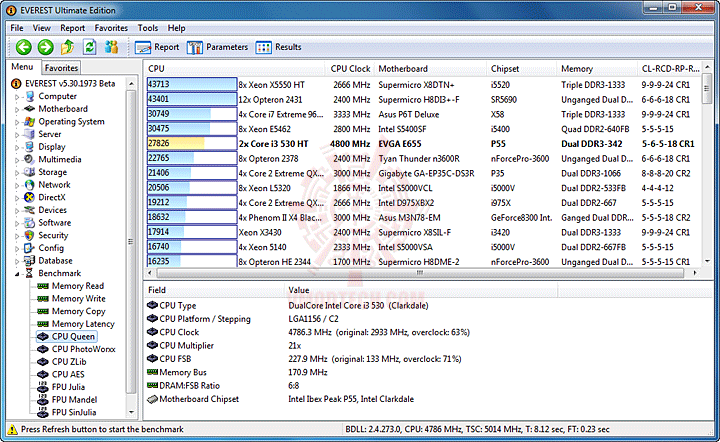Click the Security shield icon in the tree
The image size is (720, 442).
click(29, 235)
